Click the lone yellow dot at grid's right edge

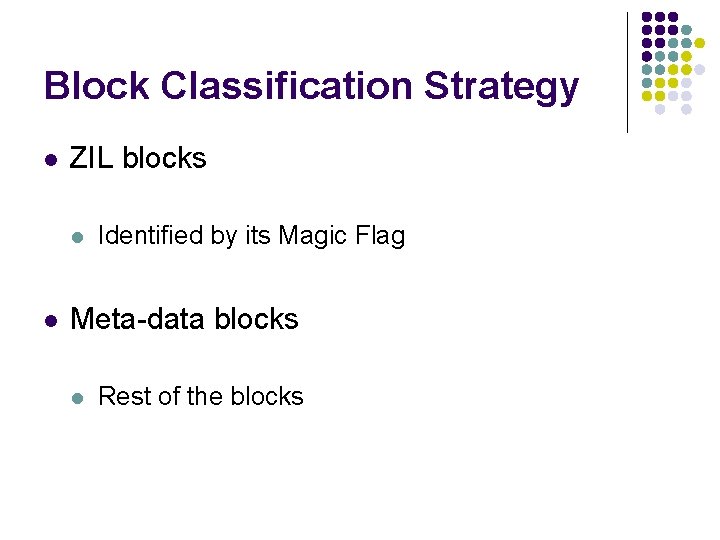pyautogui.click(x=699, y=43)
